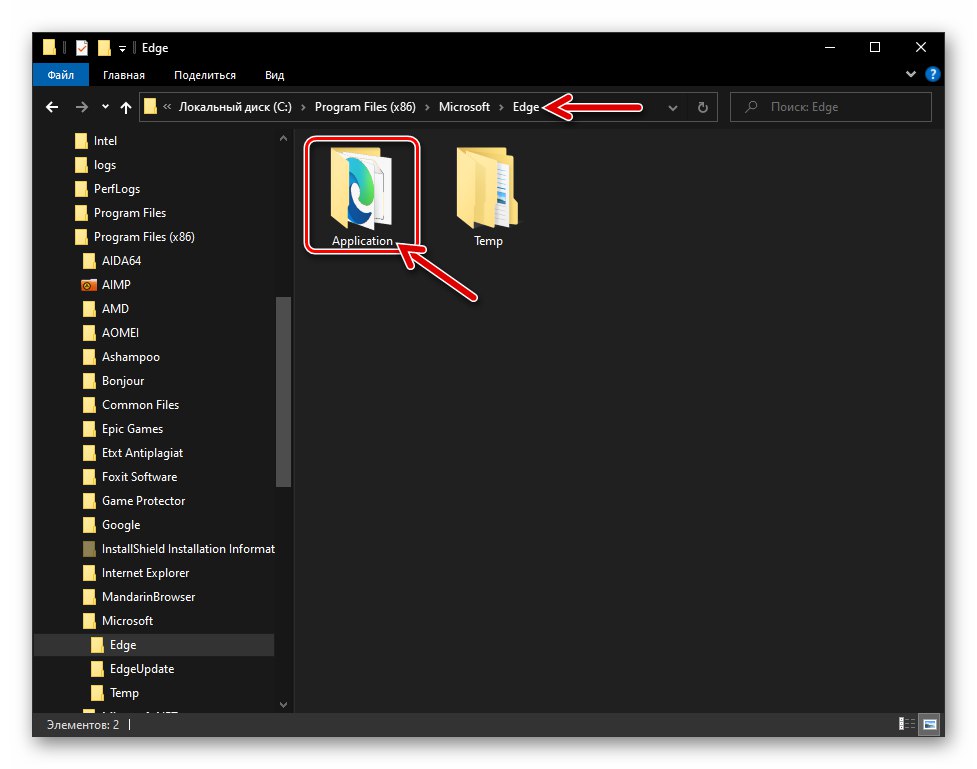
Task: Click New folder icon in title bar
Action: tap(104, 47)
